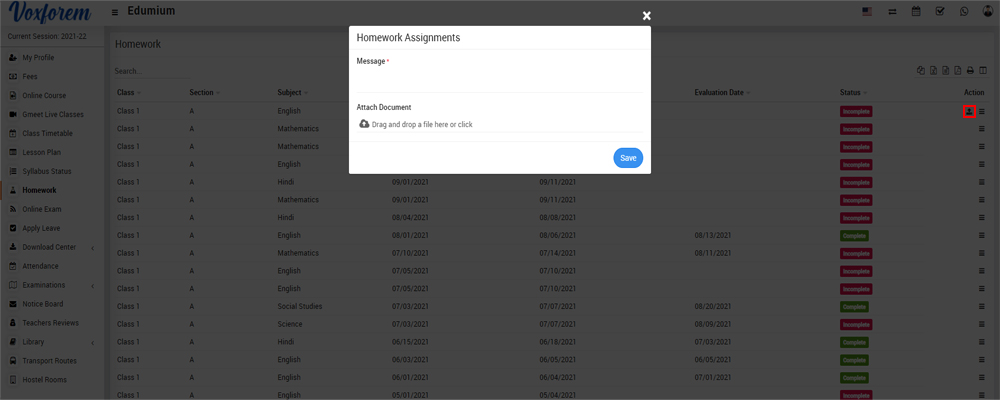Copy the table using the copy icon
This screenshot has width=1000, height=400.
pos(921,70)
